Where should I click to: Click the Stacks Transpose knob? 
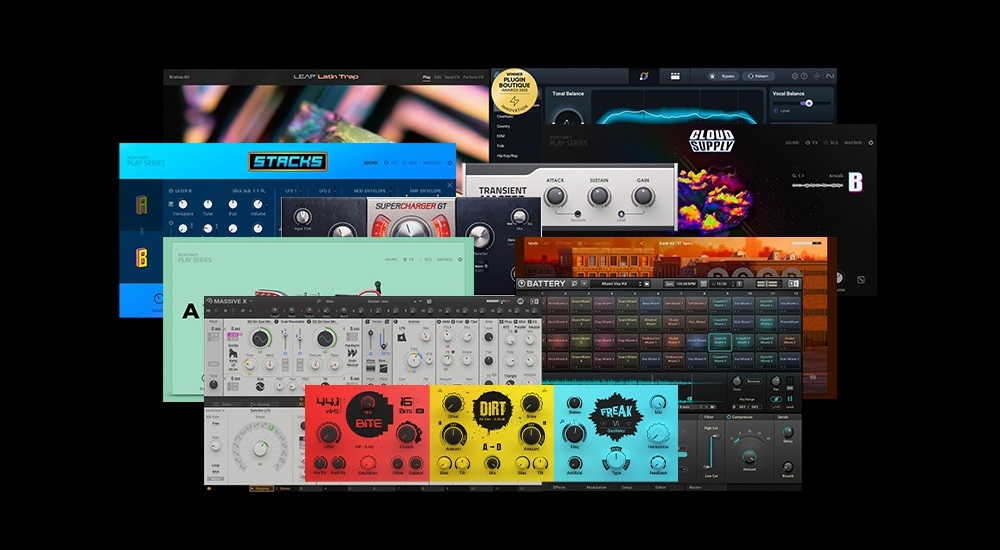pos(183,205)
